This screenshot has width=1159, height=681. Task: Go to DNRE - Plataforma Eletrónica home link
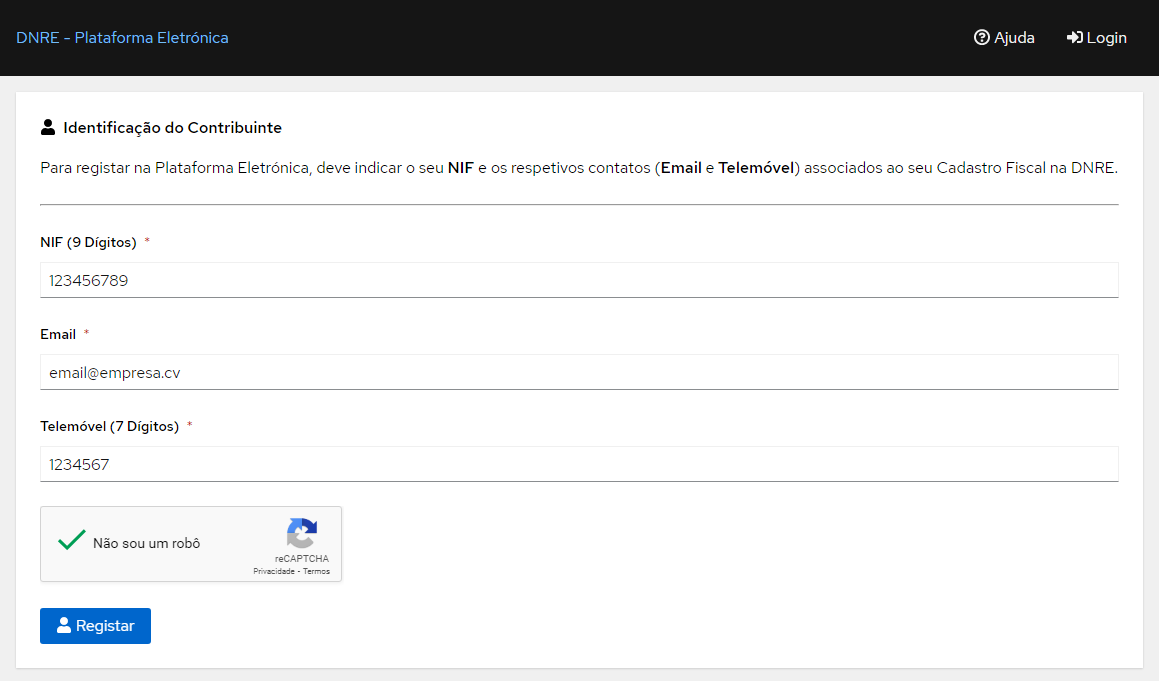(122, 38)
